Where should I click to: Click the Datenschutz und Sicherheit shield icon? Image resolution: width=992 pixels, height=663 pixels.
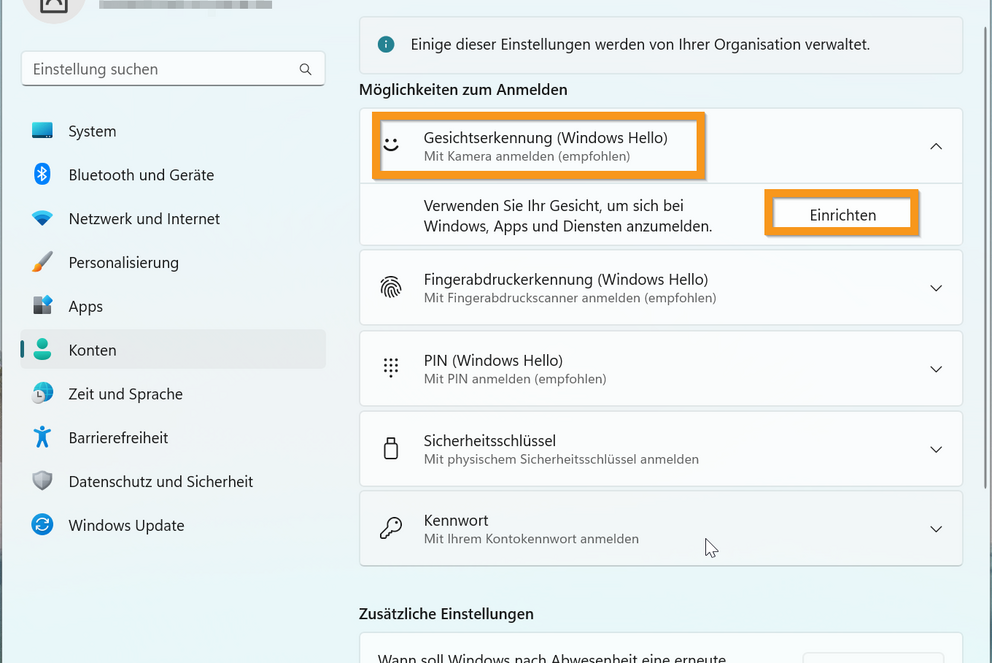click(x=42, y=481)
